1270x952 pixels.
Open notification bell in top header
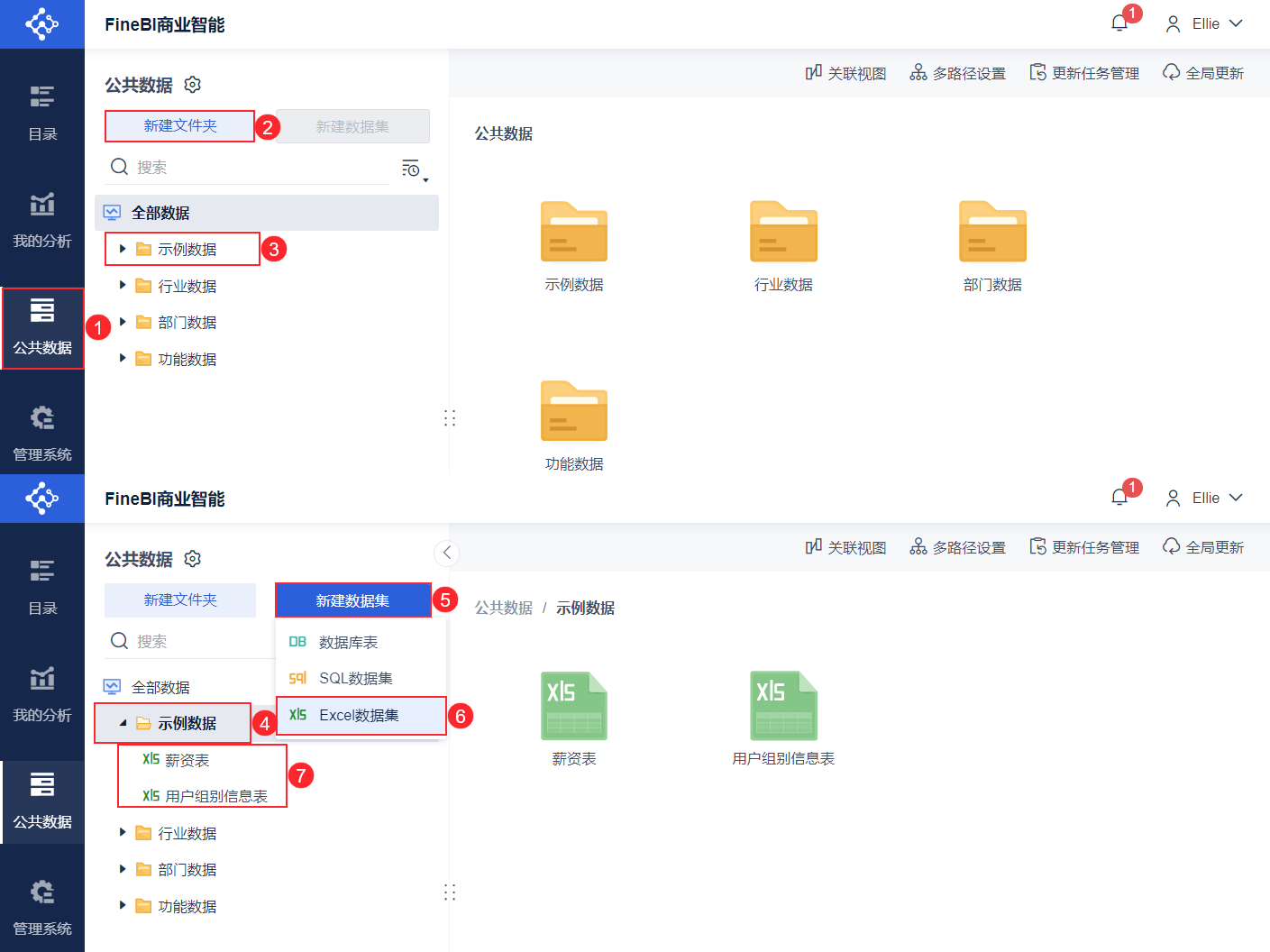(x=1119, y=23)
